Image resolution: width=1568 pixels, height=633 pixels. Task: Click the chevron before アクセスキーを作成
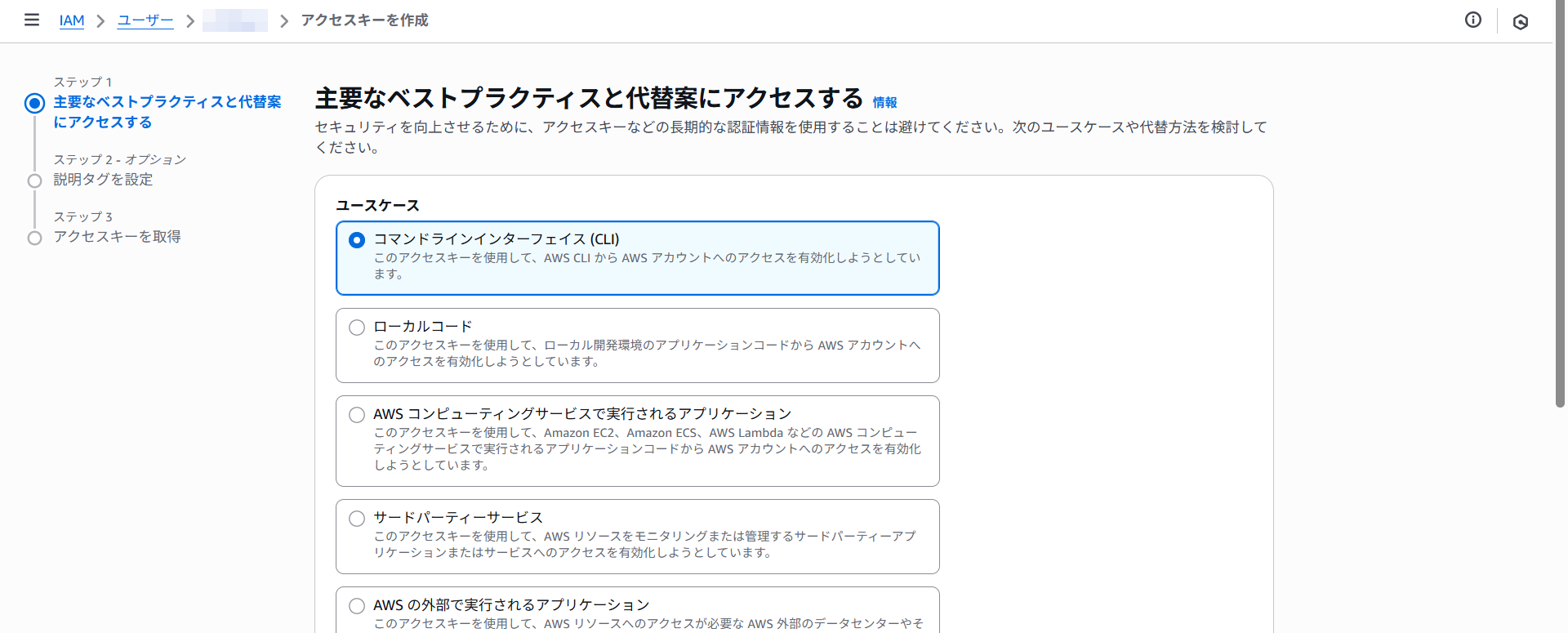(284, 21)
